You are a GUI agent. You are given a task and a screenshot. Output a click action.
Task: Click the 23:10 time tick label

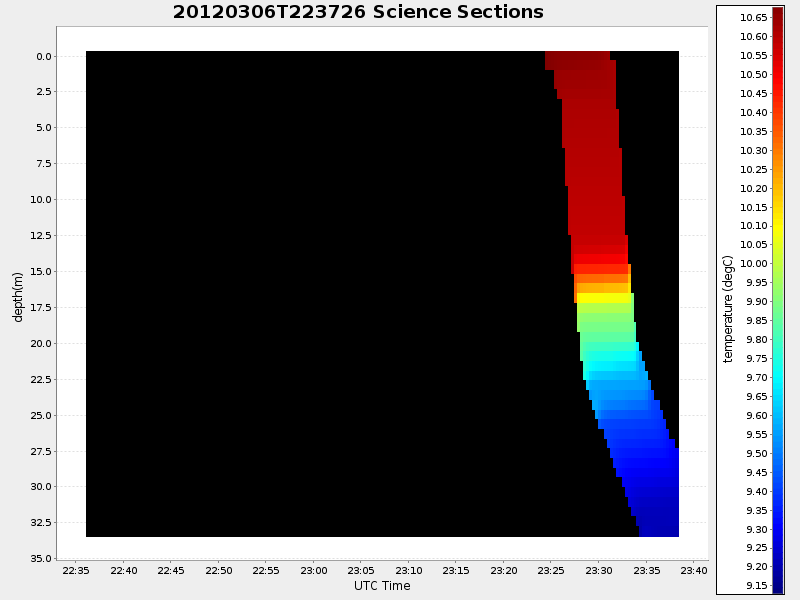click(409, 570)
